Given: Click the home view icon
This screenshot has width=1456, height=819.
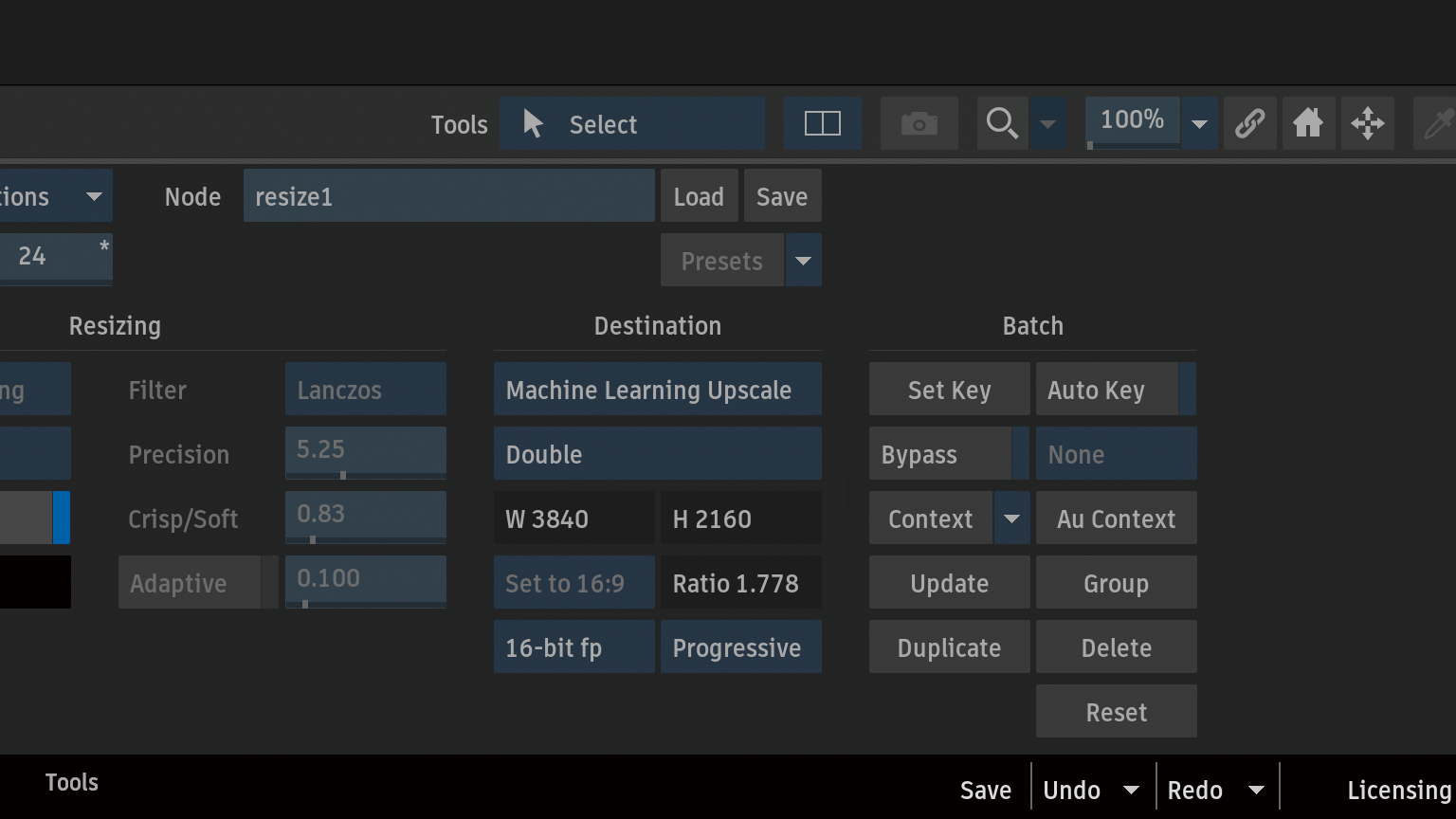Looking at the screenshot, I should [1308, 123].
